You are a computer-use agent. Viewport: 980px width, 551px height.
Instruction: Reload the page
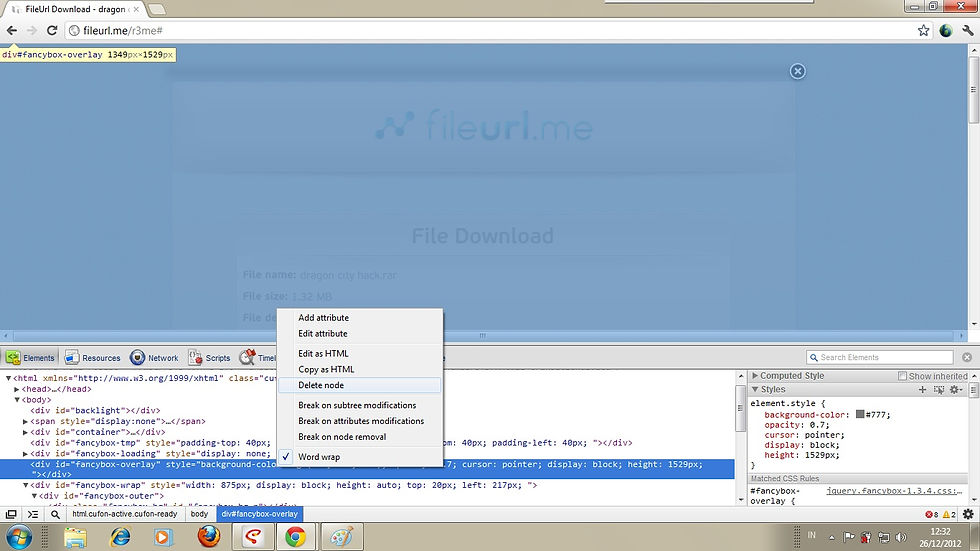pos(52,30)
